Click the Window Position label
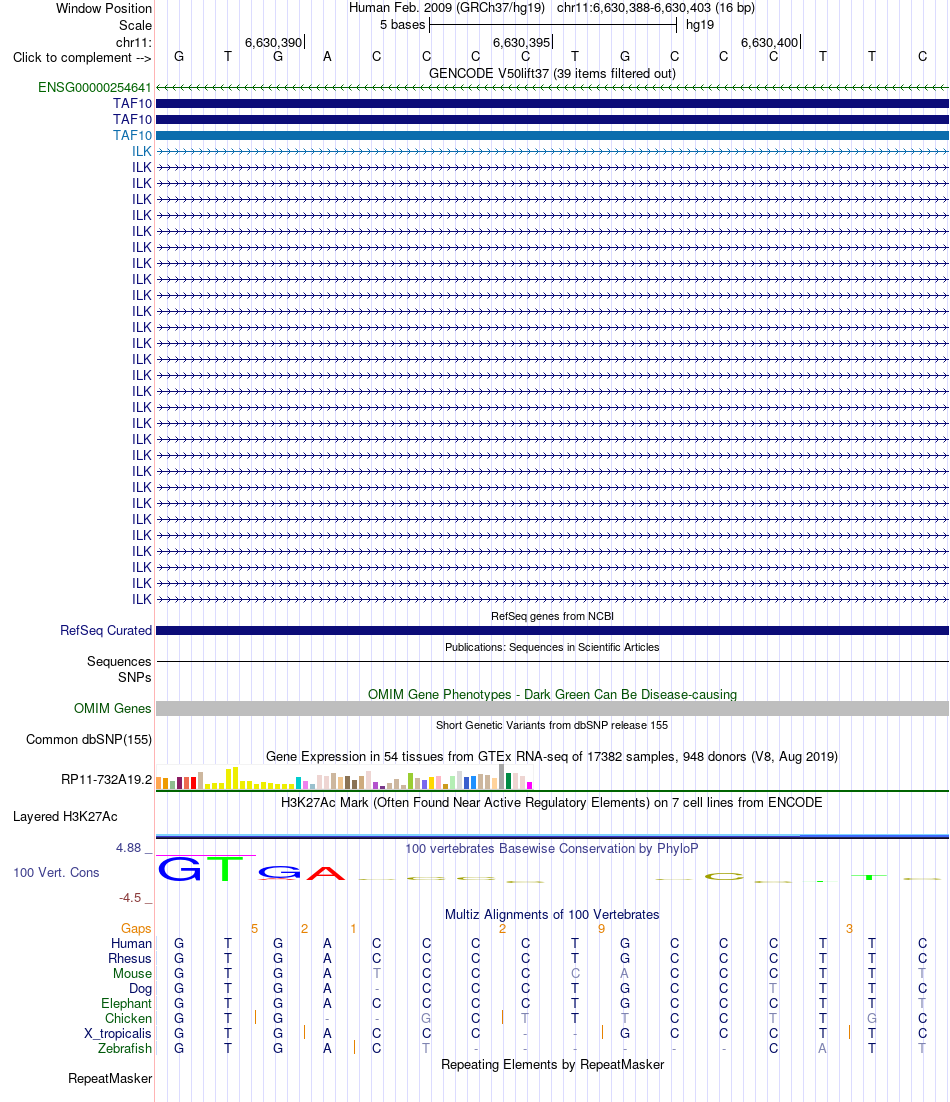Screen dimensions: 950x1102 (104, 8)
